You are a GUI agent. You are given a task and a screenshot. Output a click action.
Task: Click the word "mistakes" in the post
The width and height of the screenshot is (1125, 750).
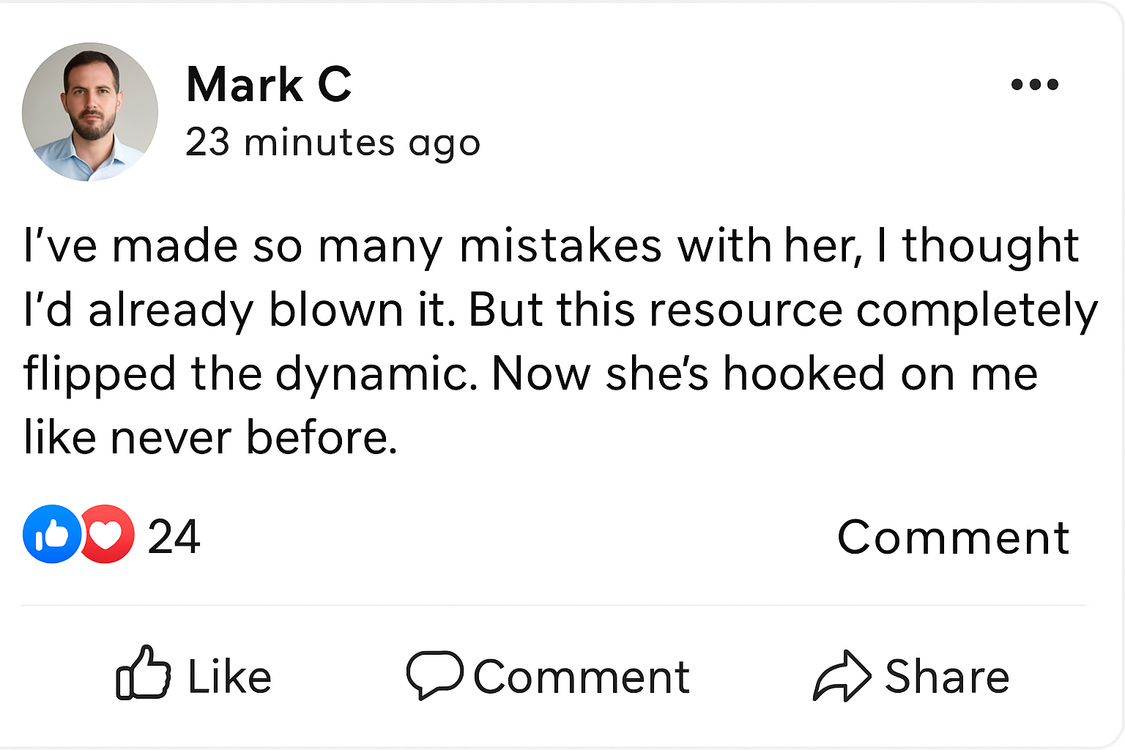(x=560, y=247)
